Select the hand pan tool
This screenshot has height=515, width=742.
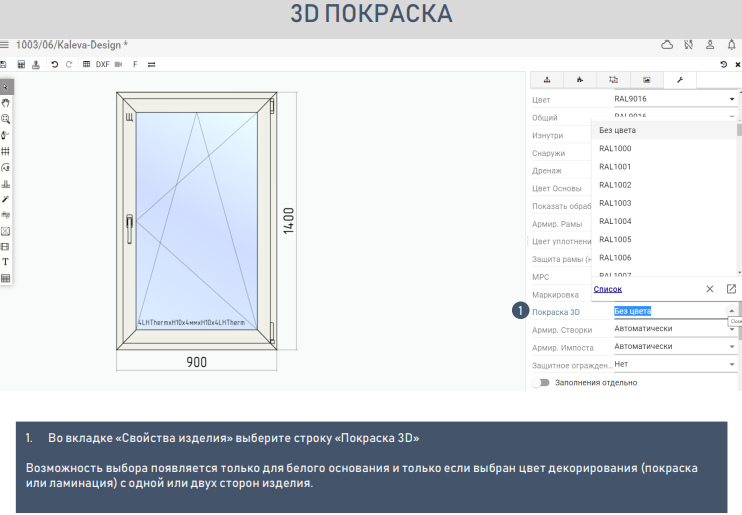pyautogui.click(x=6, y=103)
